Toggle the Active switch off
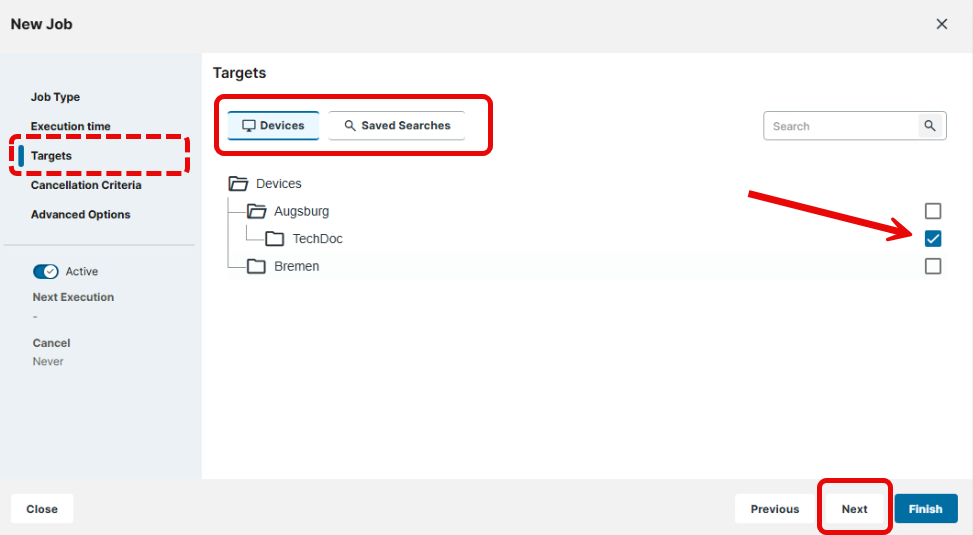The height and width of the screenshot is (535, 973). pyautogui.click(x=46, y=272)
